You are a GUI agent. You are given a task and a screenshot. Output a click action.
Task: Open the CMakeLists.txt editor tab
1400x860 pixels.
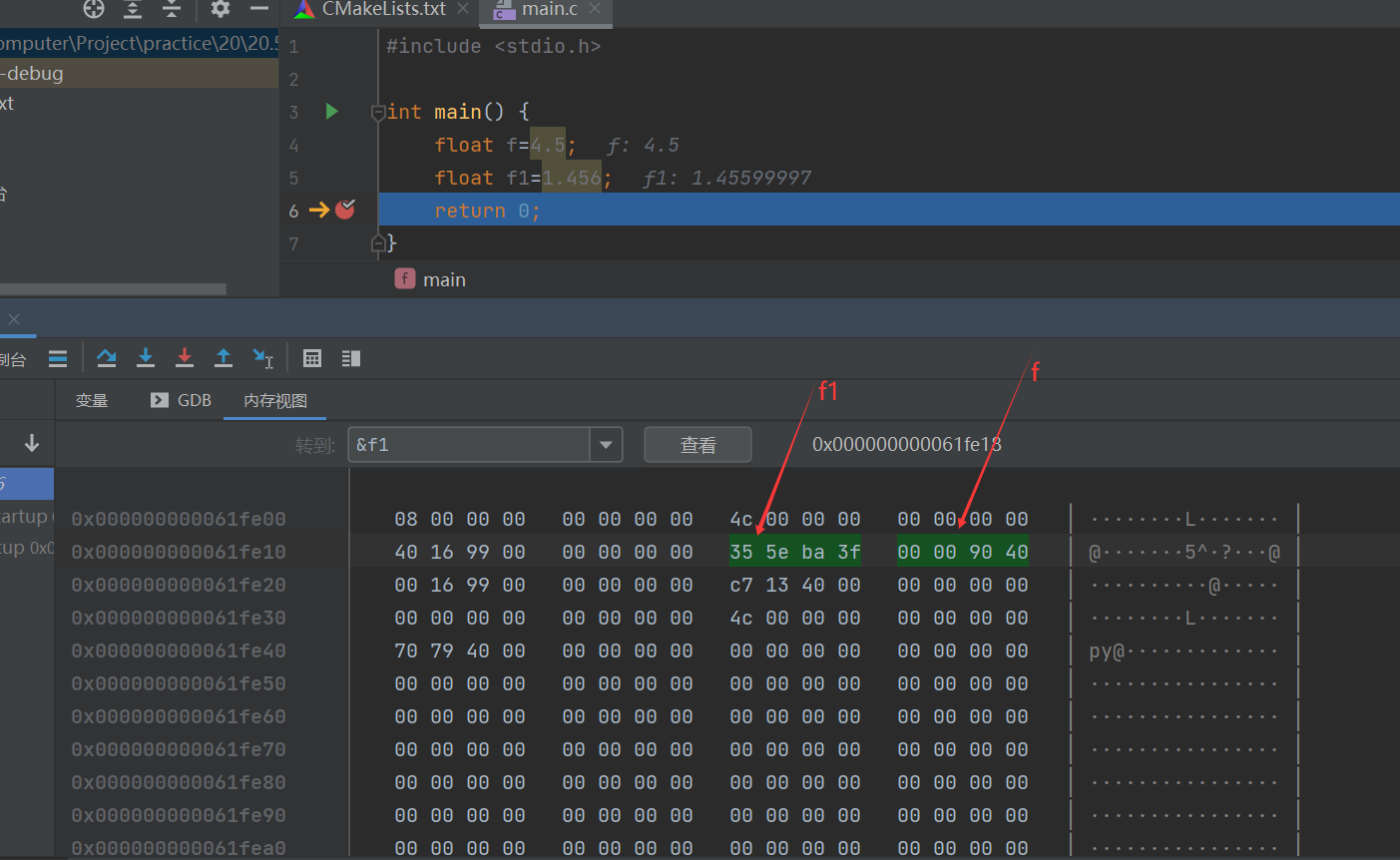click(382, 9)
